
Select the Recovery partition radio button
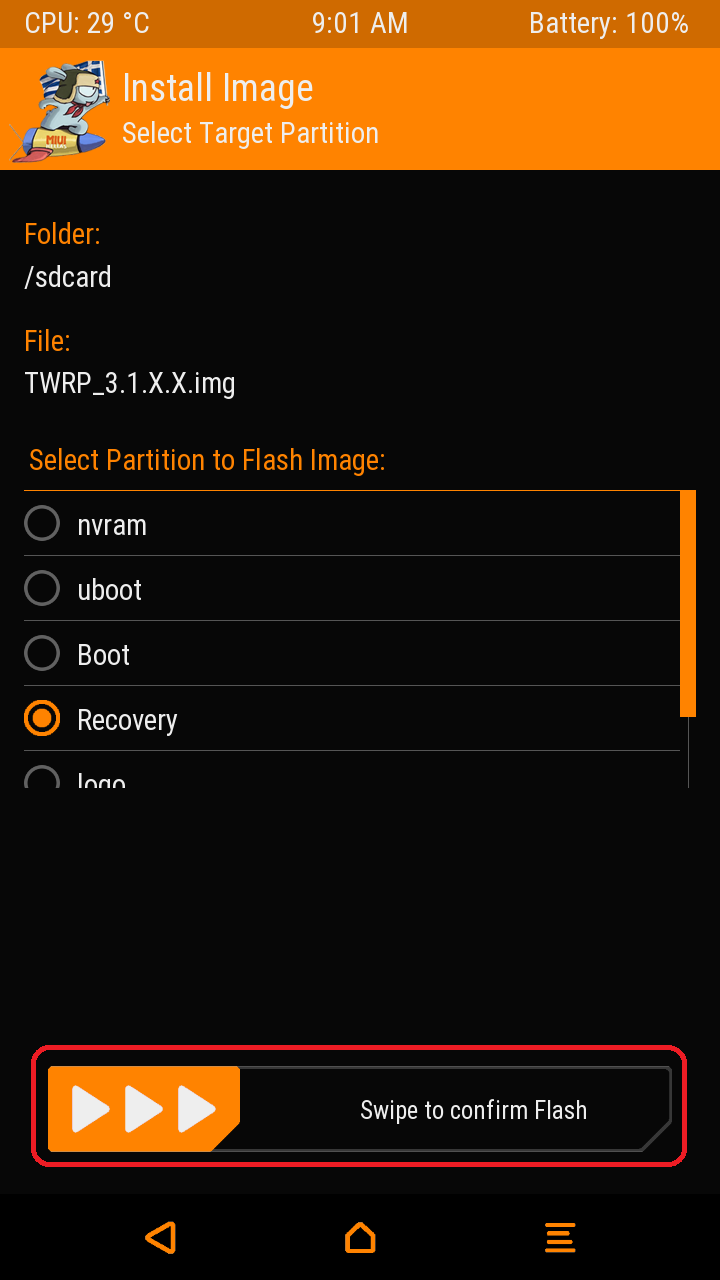tap(42, 718)
